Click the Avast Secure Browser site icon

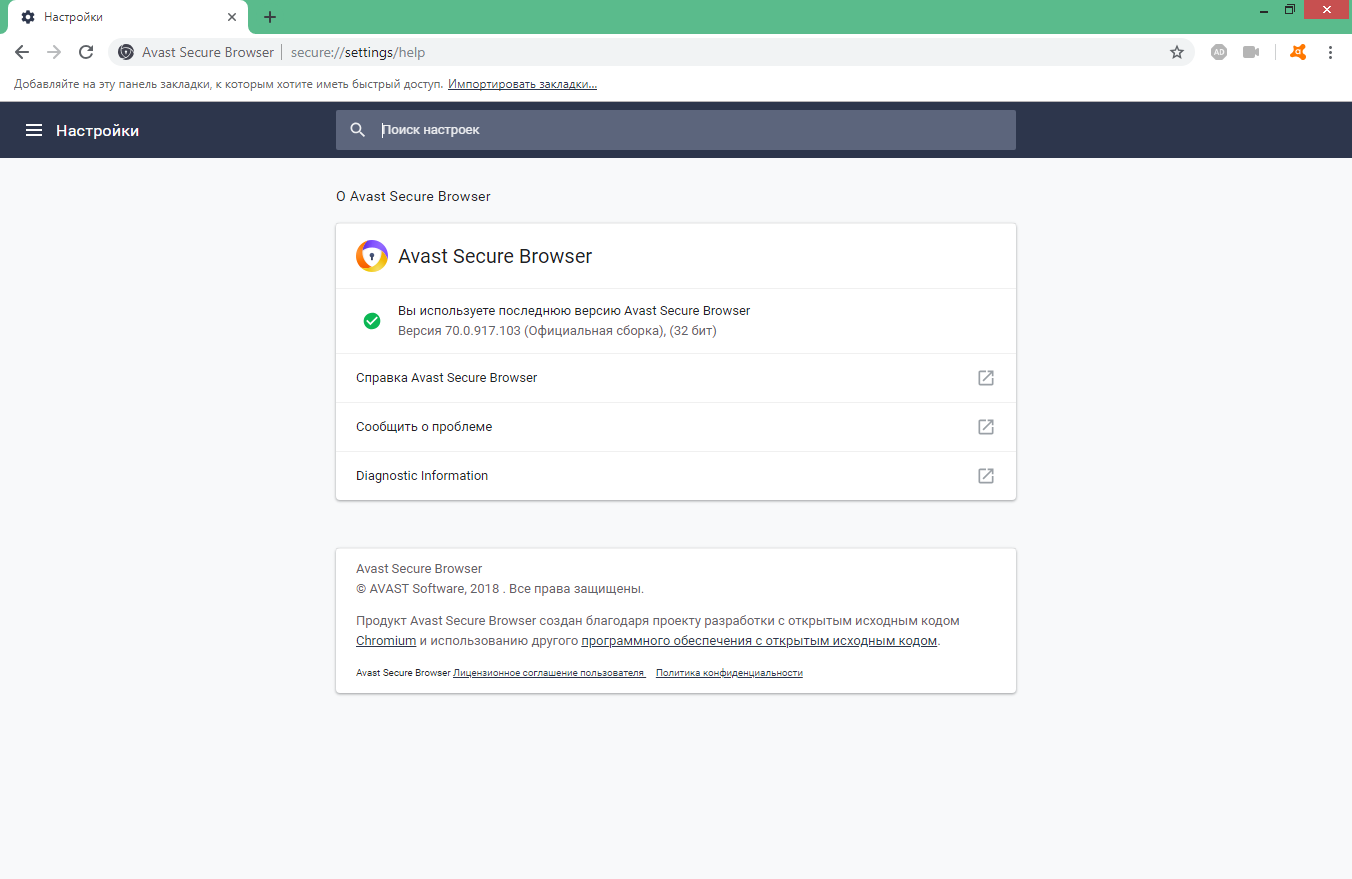(126, 52)
